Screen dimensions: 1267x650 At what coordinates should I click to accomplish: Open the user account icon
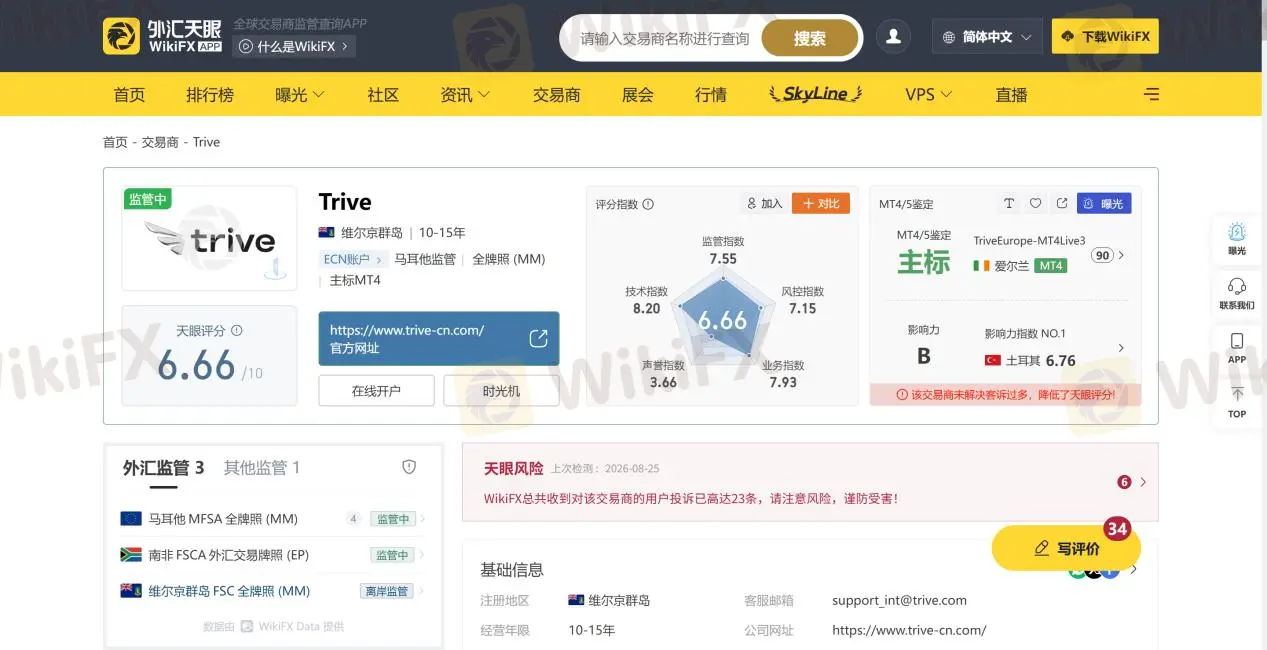click(894, 37)
